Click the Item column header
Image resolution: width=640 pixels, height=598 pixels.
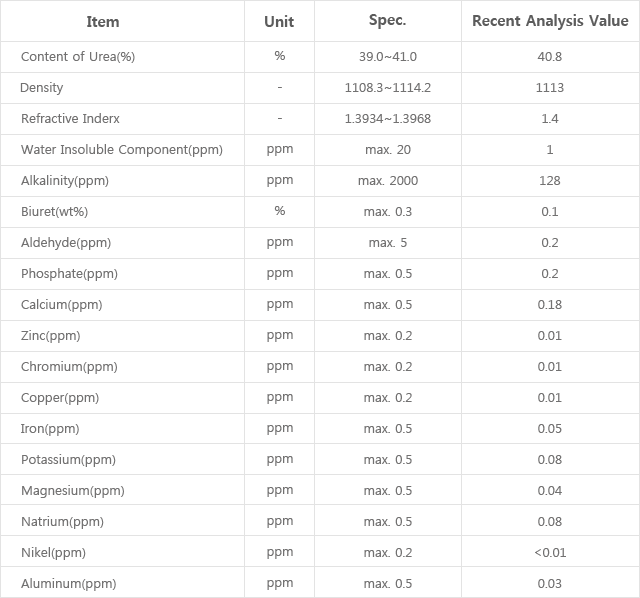(103, 22)
